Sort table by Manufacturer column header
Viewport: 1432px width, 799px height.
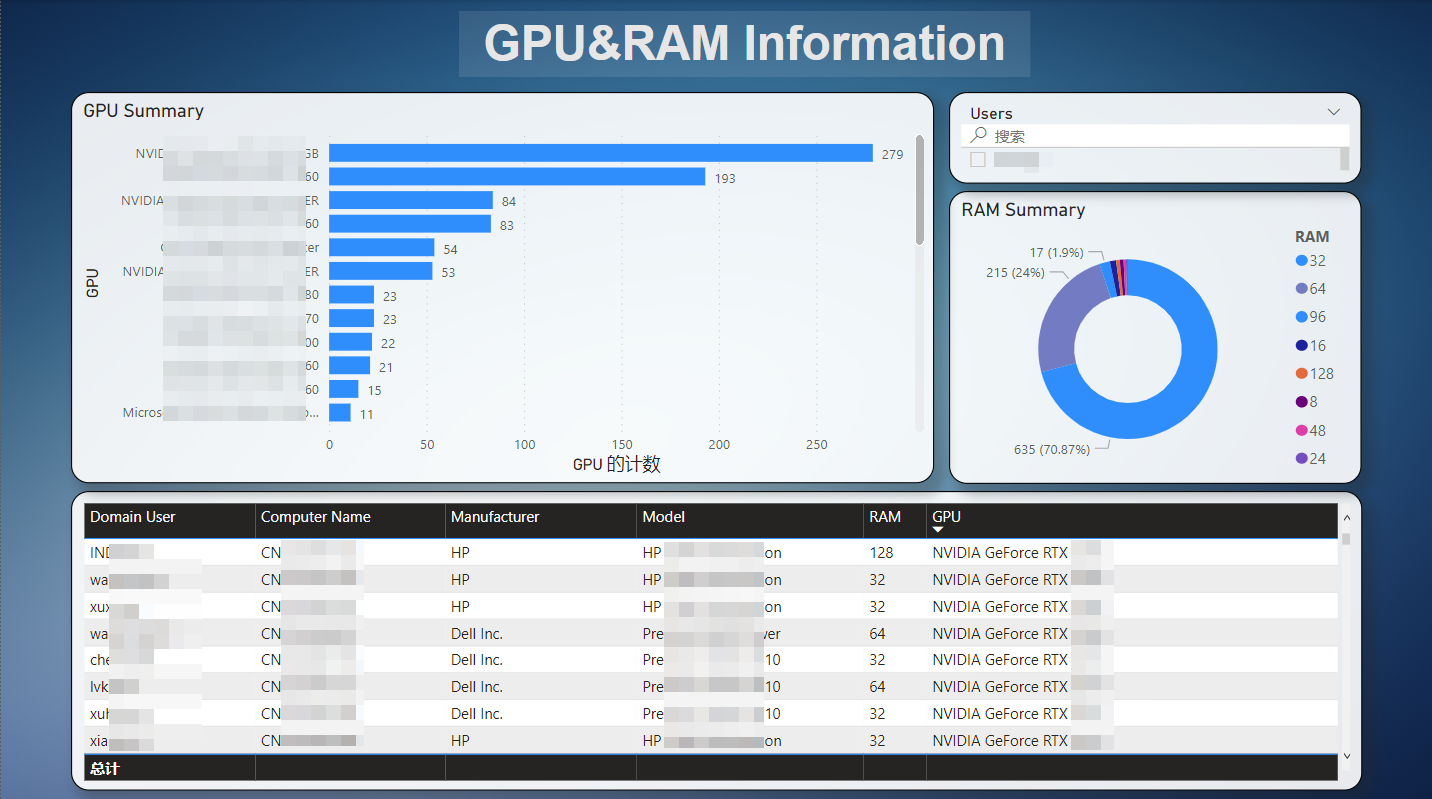[495, 517]
